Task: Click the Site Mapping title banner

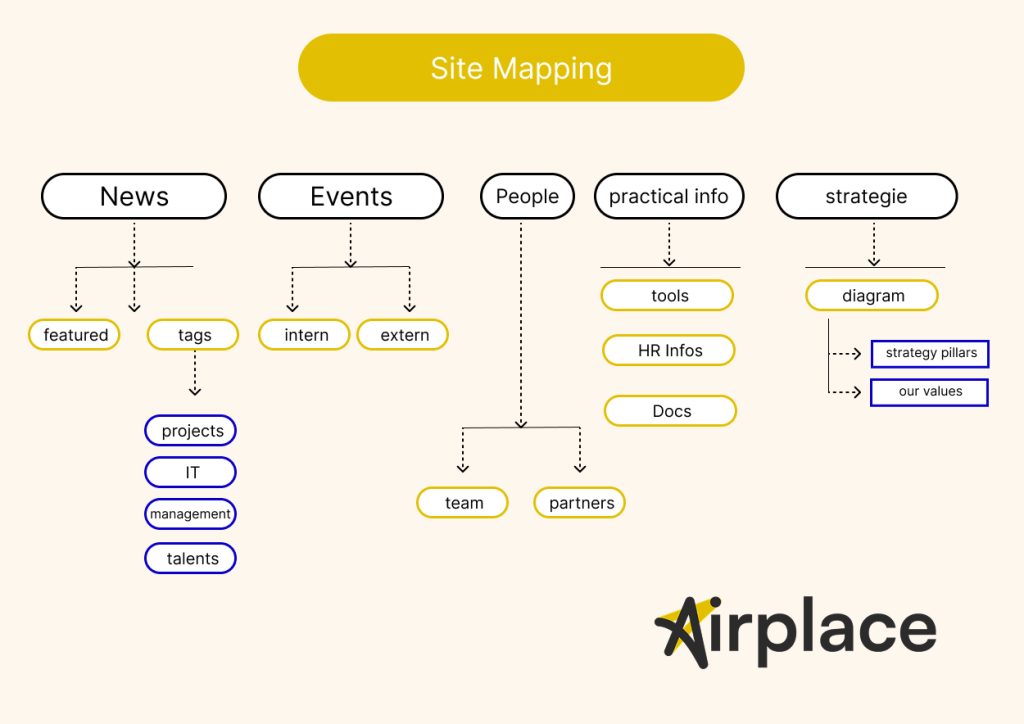Action: pyautogui.click(x=521, y=68)
